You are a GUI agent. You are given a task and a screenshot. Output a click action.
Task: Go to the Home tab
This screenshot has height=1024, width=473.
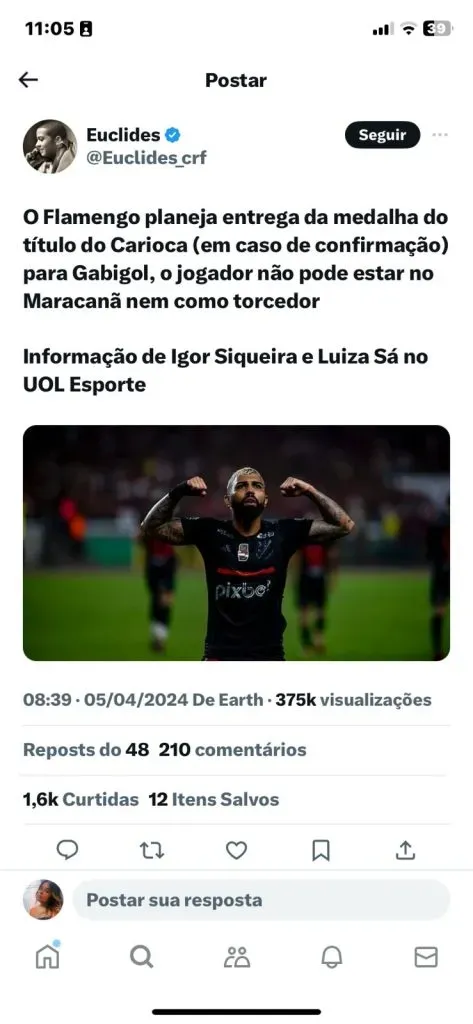pyautogui.click(x=47, y=957)
